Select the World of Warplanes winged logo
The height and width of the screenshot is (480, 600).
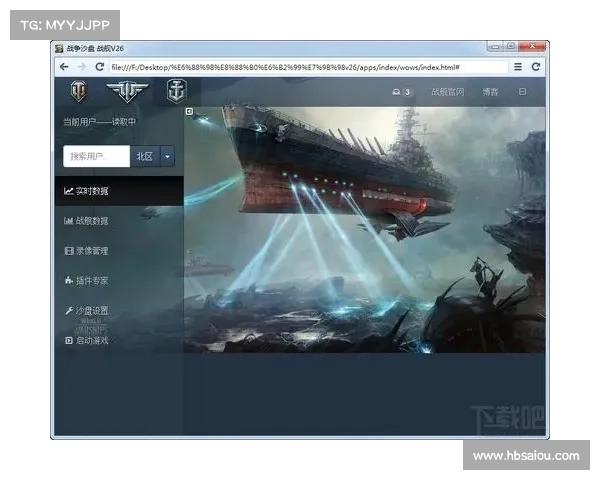coord(127,92)
